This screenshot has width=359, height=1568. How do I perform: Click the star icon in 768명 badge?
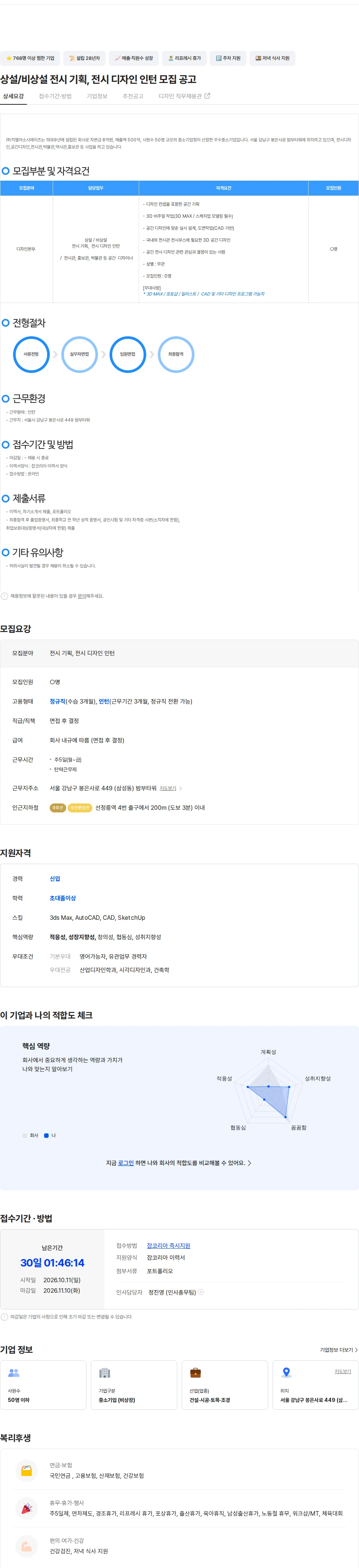point(9,58)
